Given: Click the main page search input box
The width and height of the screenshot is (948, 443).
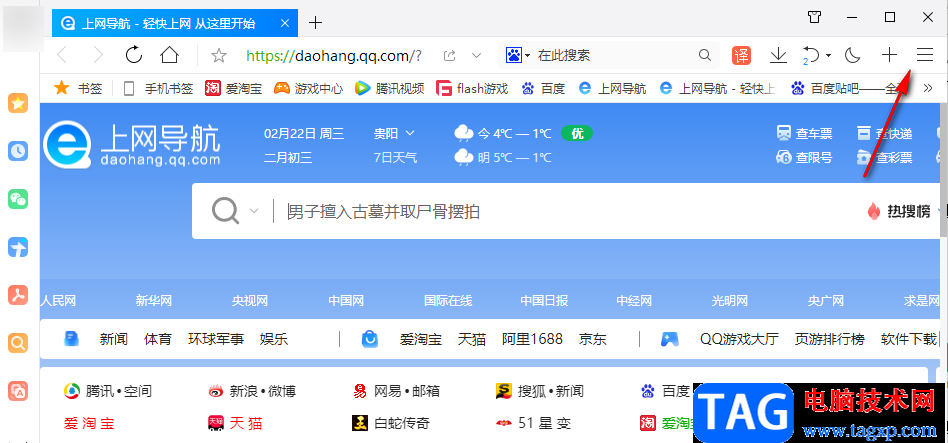Looking at the screenshot, I should (568, 212).
